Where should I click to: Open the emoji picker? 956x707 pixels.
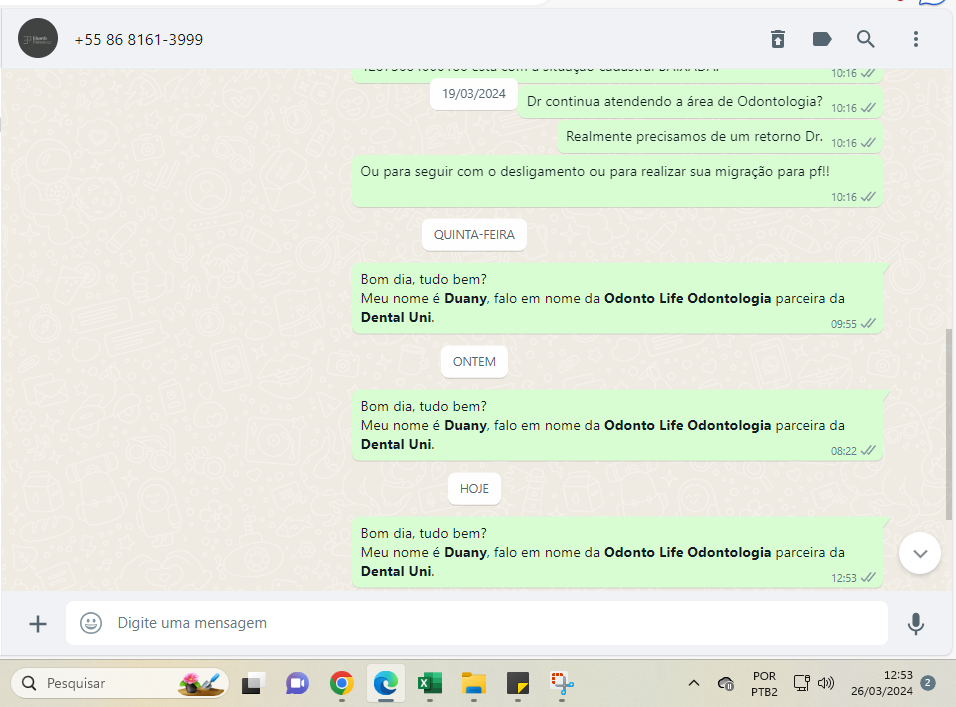(91, 623)
